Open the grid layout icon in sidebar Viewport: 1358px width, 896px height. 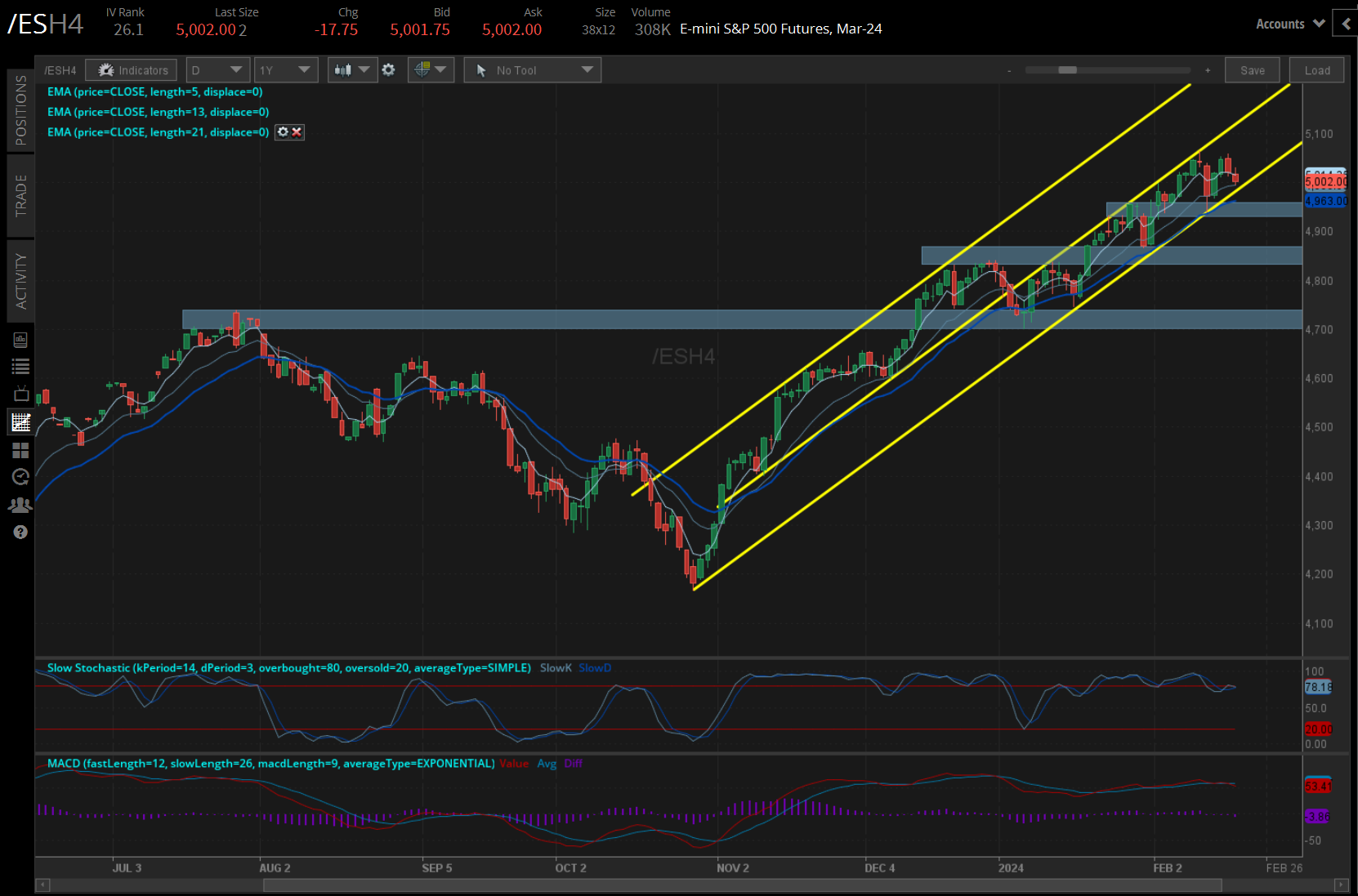[x=20, y=450]
